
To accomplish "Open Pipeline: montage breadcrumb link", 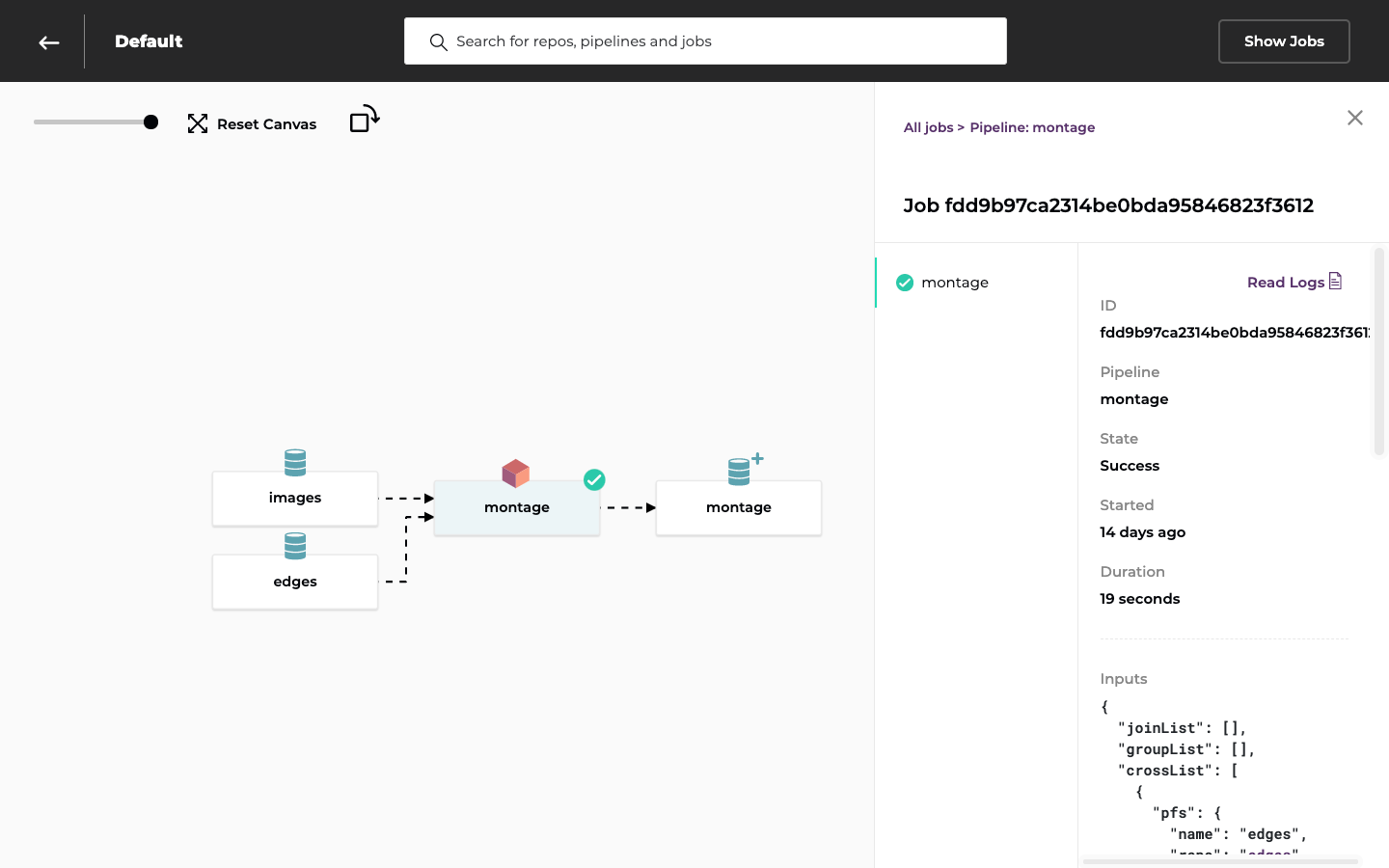I will [1032, 127].
